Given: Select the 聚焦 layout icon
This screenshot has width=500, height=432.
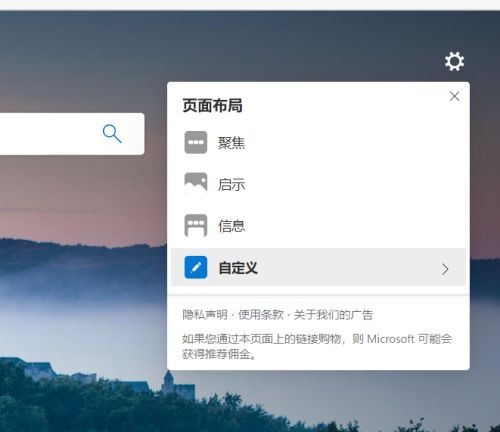Looking at the screenshot, I should (196, 142).
